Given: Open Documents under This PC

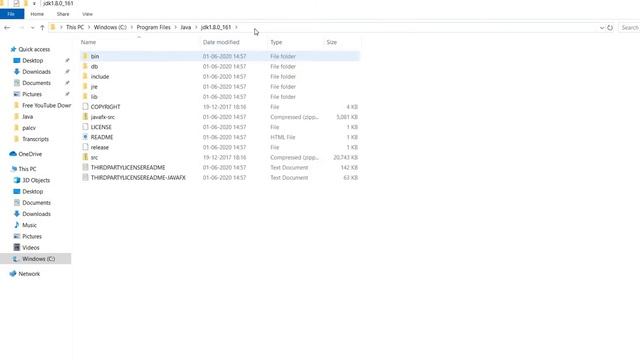Looking at the screenshot, I should pyautogui.click(x=36, y=202).
